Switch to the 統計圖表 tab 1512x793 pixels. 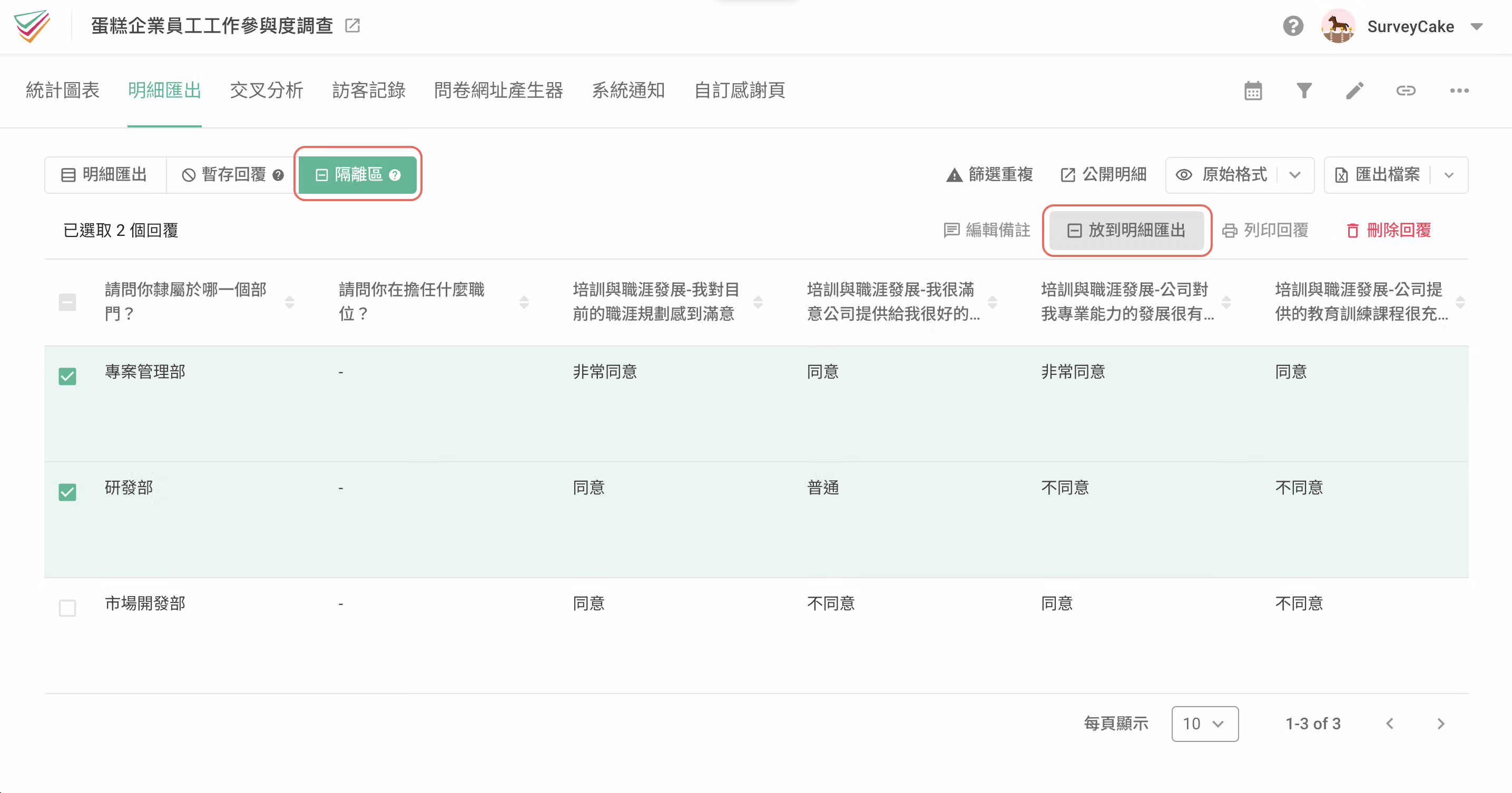(62, 91)
